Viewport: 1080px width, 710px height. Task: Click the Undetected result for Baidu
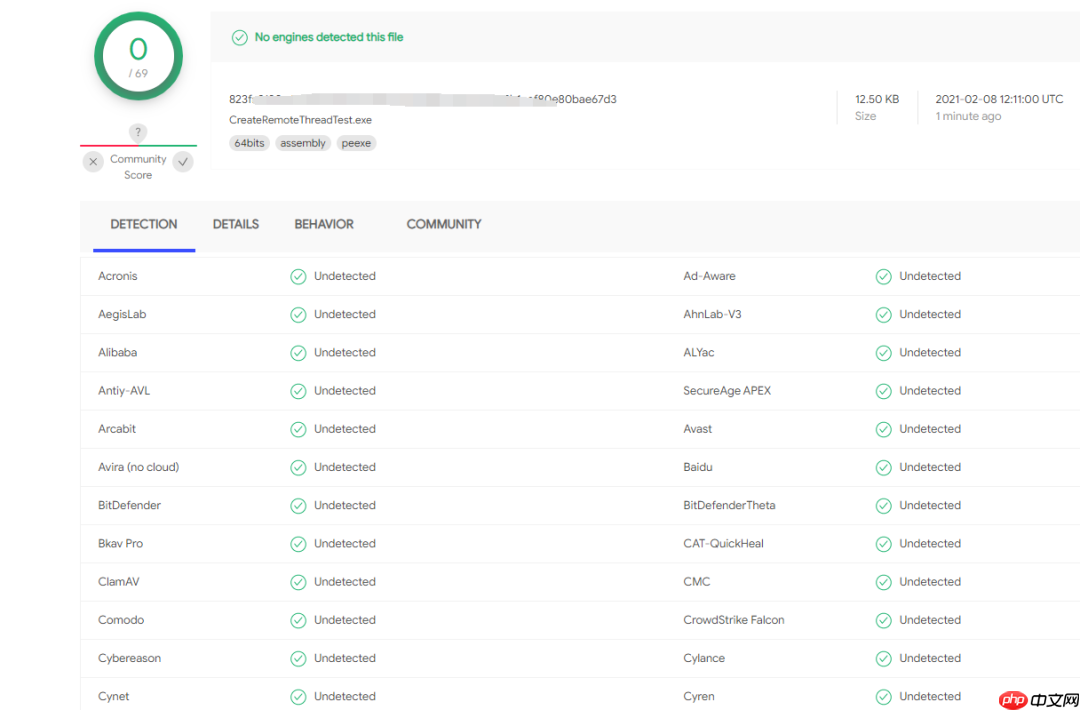[x=929, y=467]
